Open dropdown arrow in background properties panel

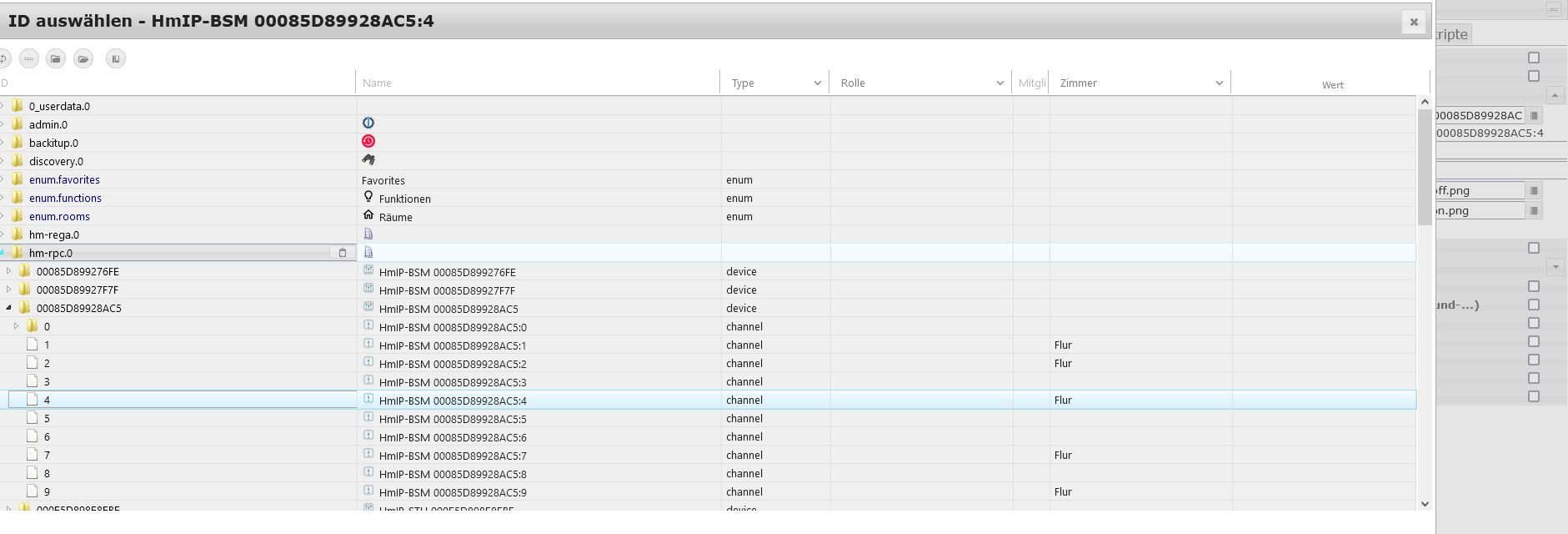click(1555, 267)
